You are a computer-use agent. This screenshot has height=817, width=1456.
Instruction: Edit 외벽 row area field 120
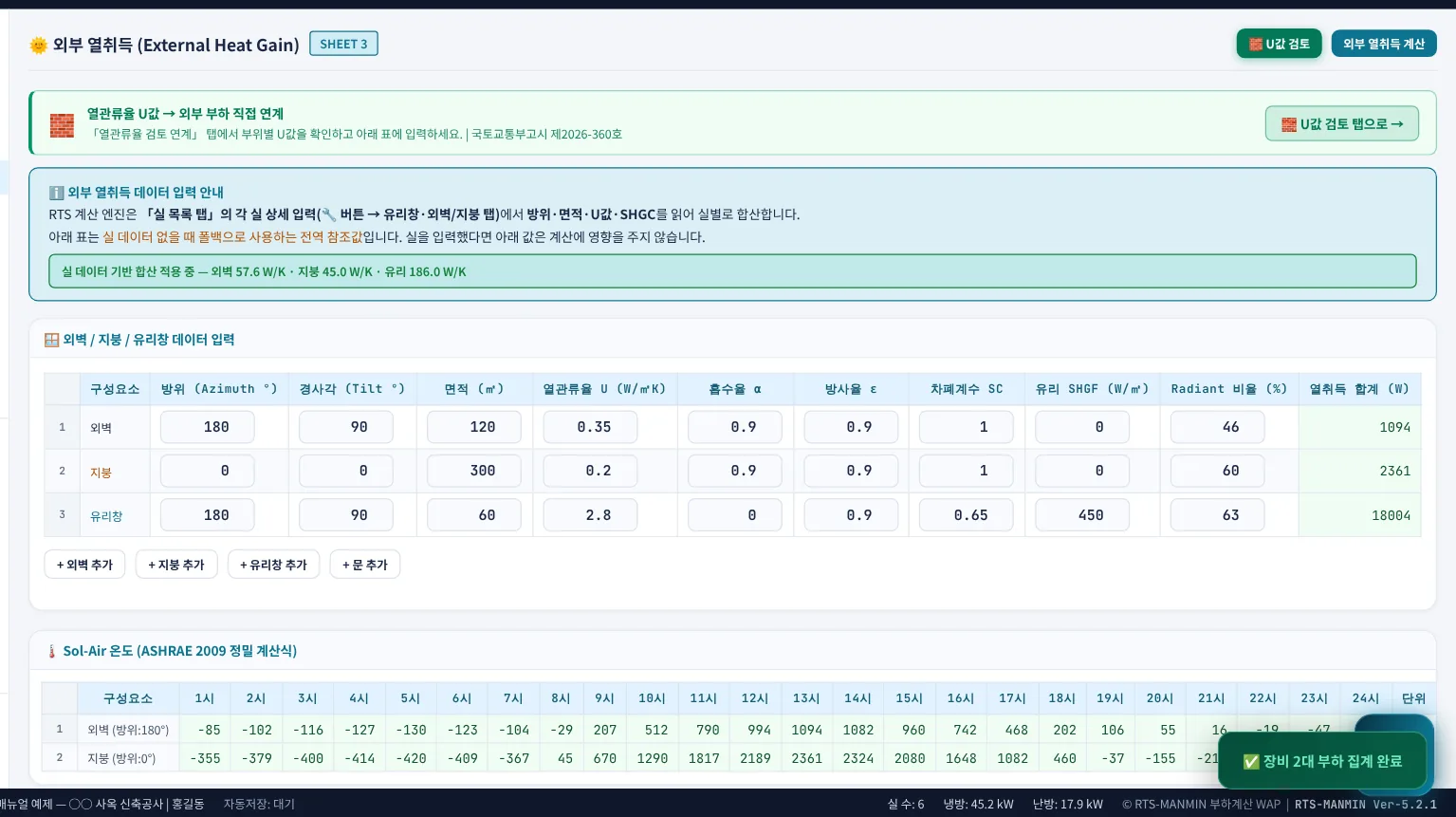point(474,427)
